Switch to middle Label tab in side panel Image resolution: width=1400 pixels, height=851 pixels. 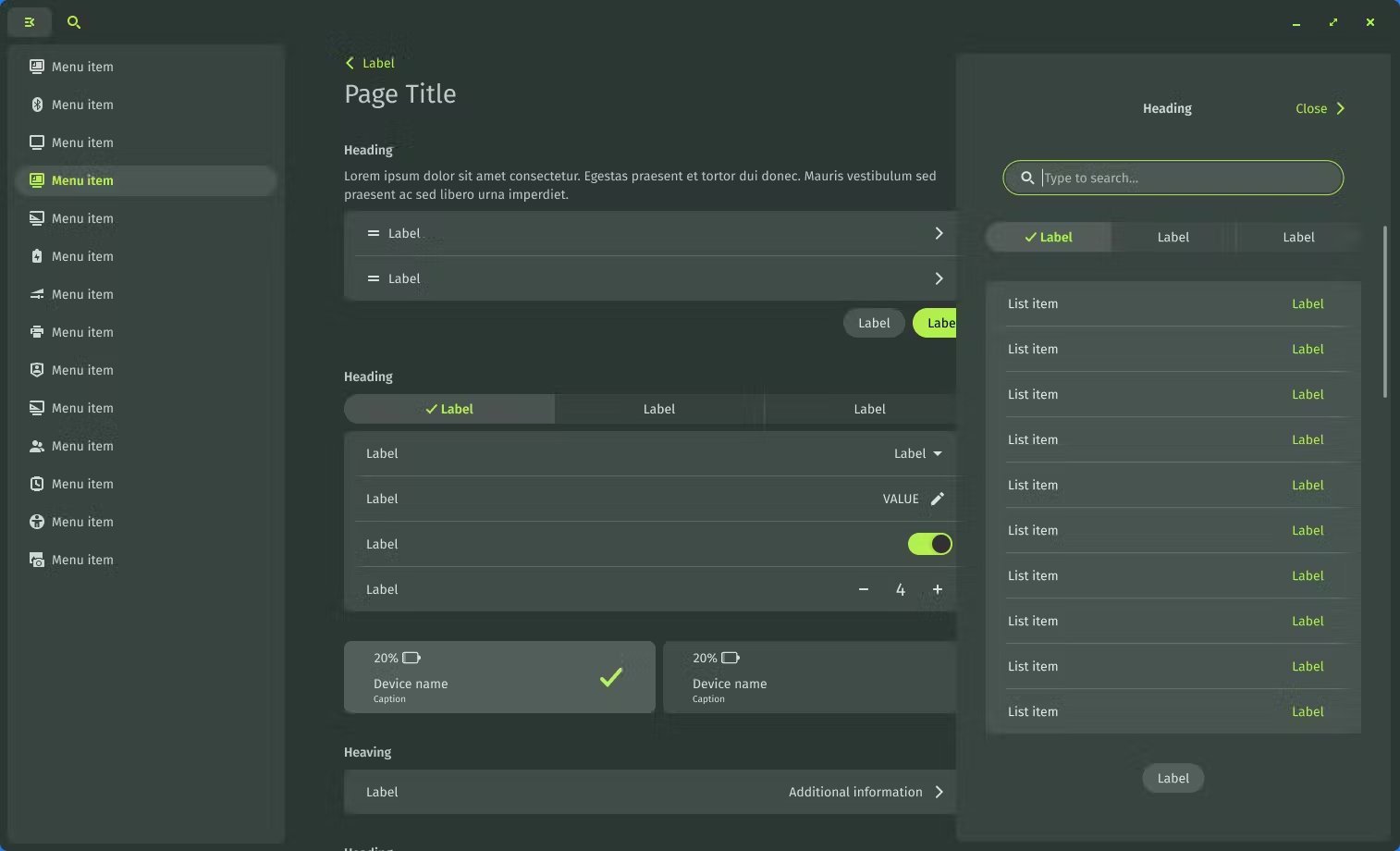coord(1173,237)
